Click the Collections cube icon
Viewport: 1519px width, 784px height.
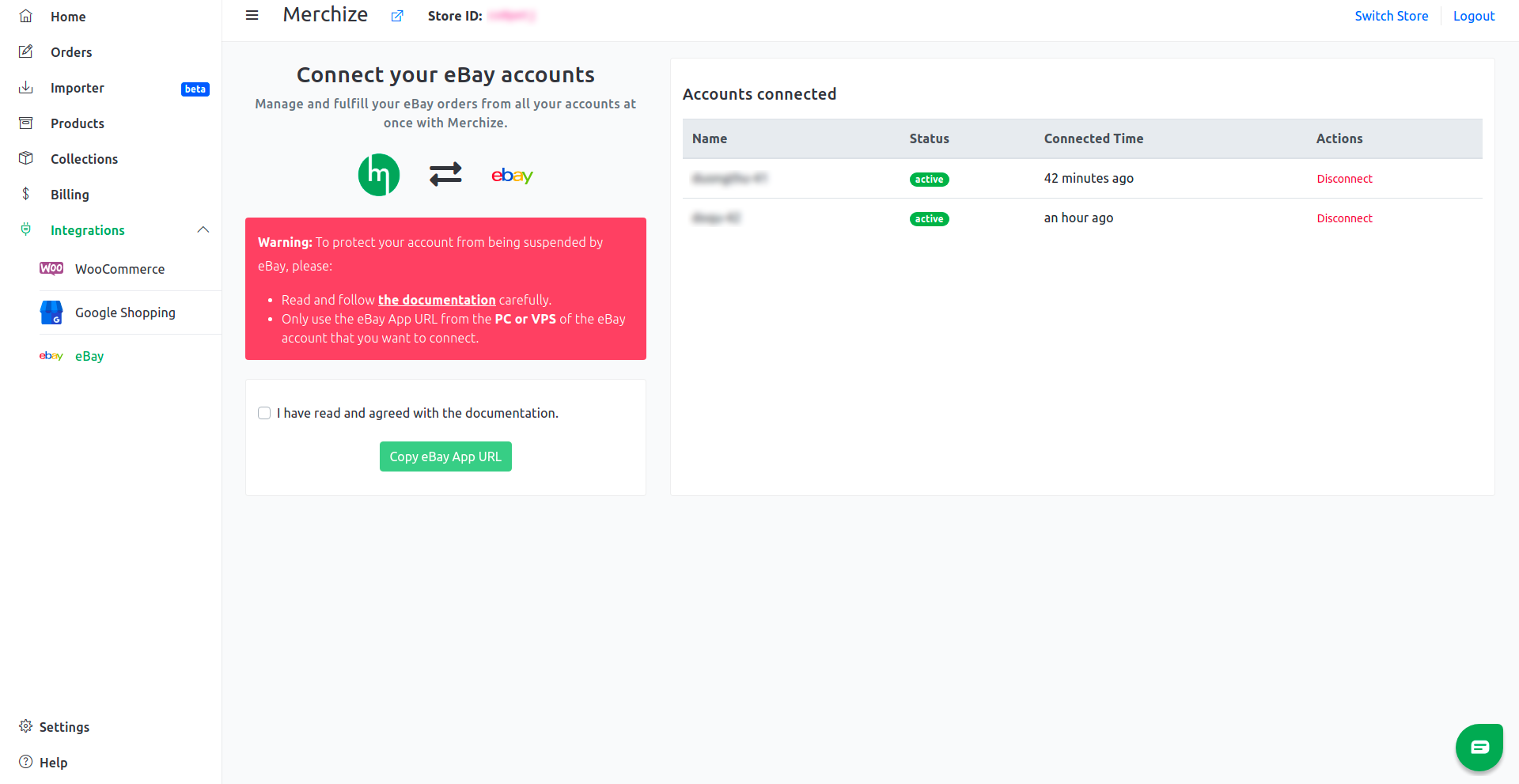[x=25, y=158]
